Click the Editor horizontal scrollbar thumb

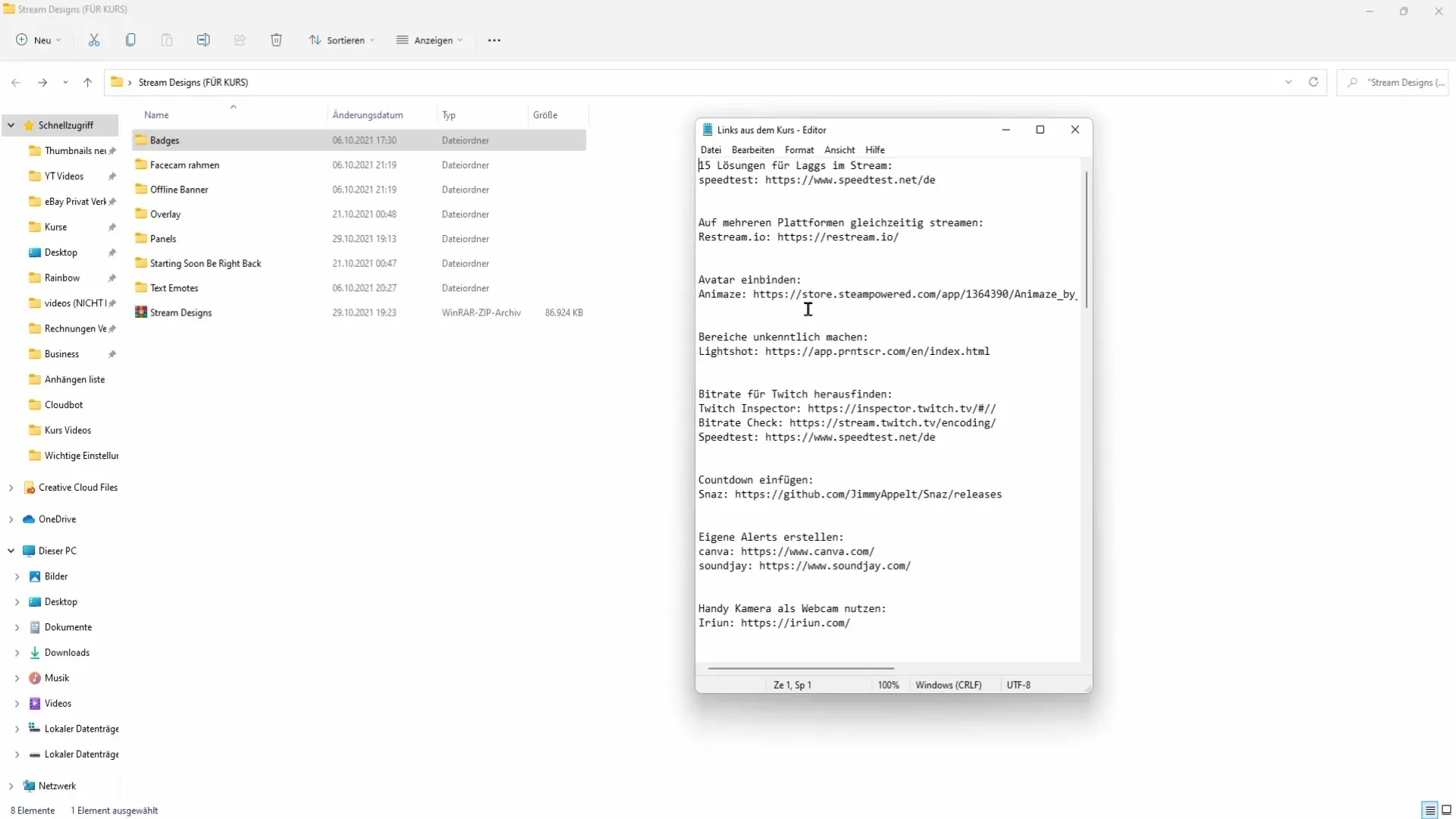[802, 669]
